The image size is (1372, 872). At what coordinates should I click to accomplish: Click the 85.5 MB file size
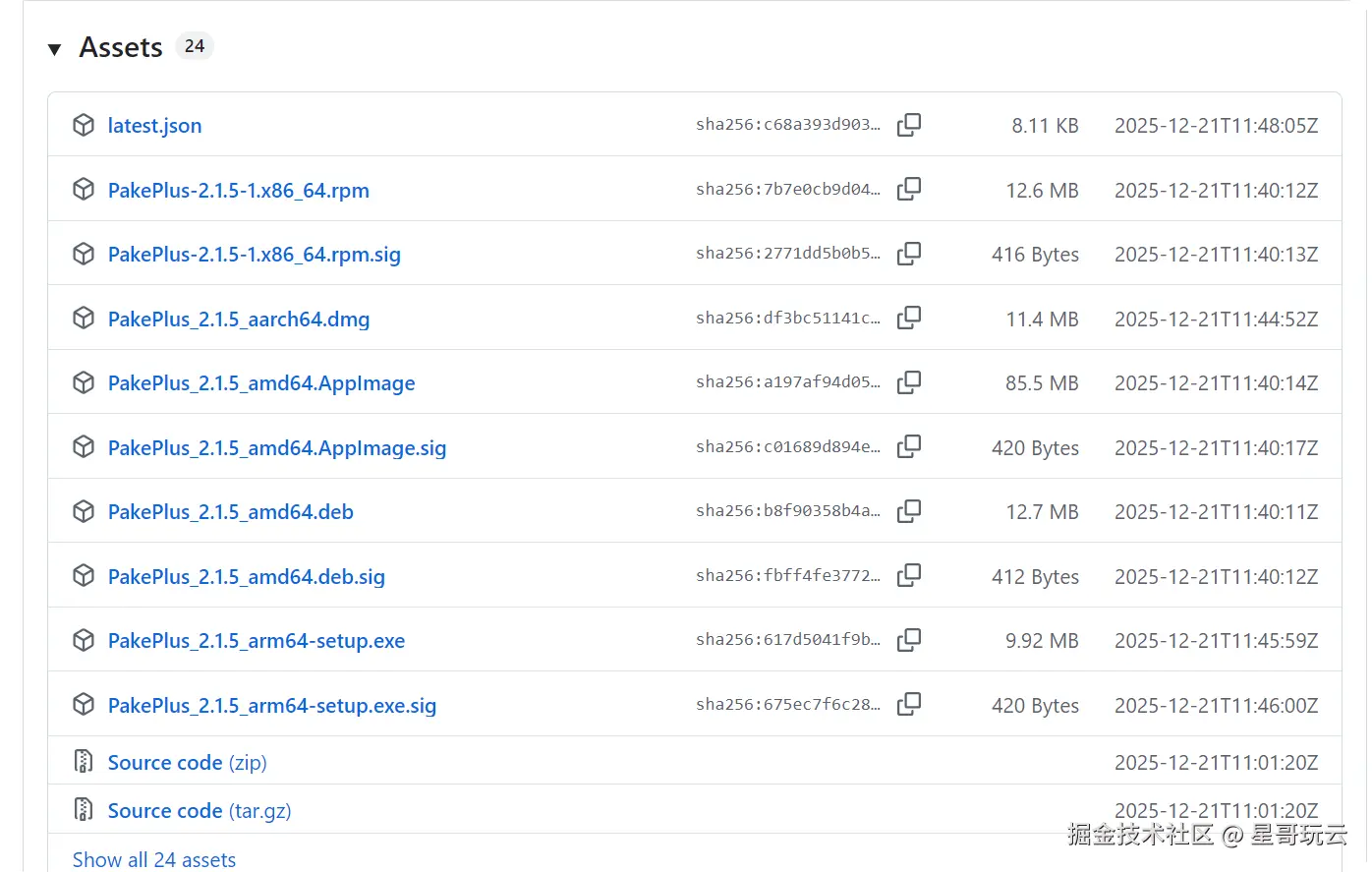pyautogui.click(x=1042, y=383)
